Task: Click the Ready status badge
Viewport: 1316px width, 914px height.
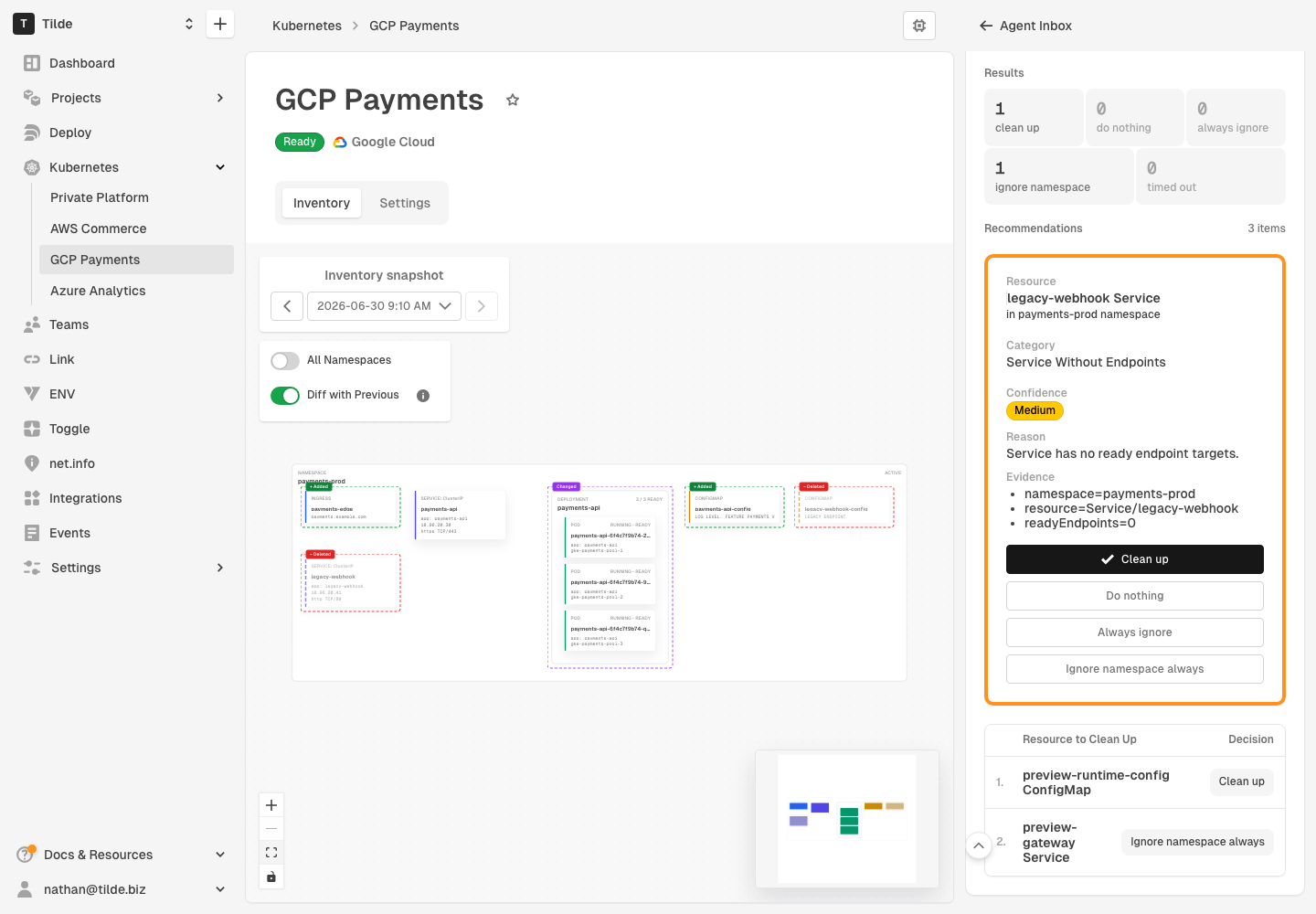Action: coord(300,142)
